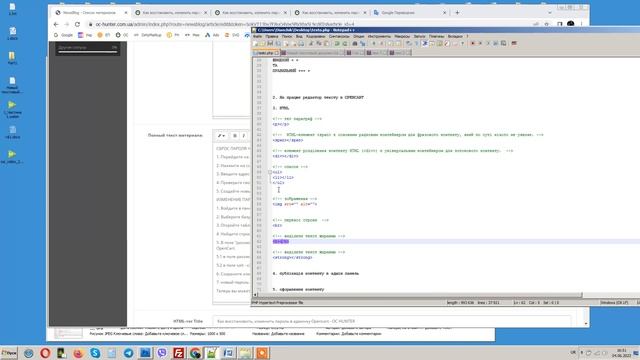Open the Плагины menu in Notepad++
640x360 pixels.
click(436, 36)
